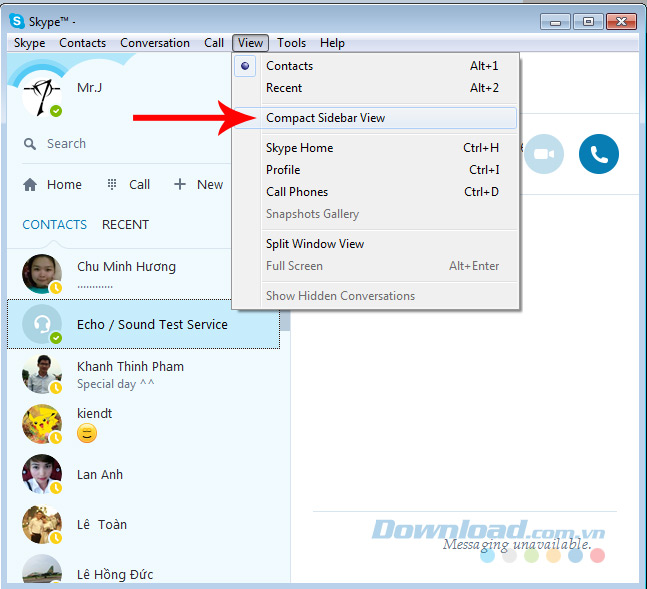Viewport: 647px width, 589px height.
Task: Open Chu Minh Hương's avatar
Action: 42,274
